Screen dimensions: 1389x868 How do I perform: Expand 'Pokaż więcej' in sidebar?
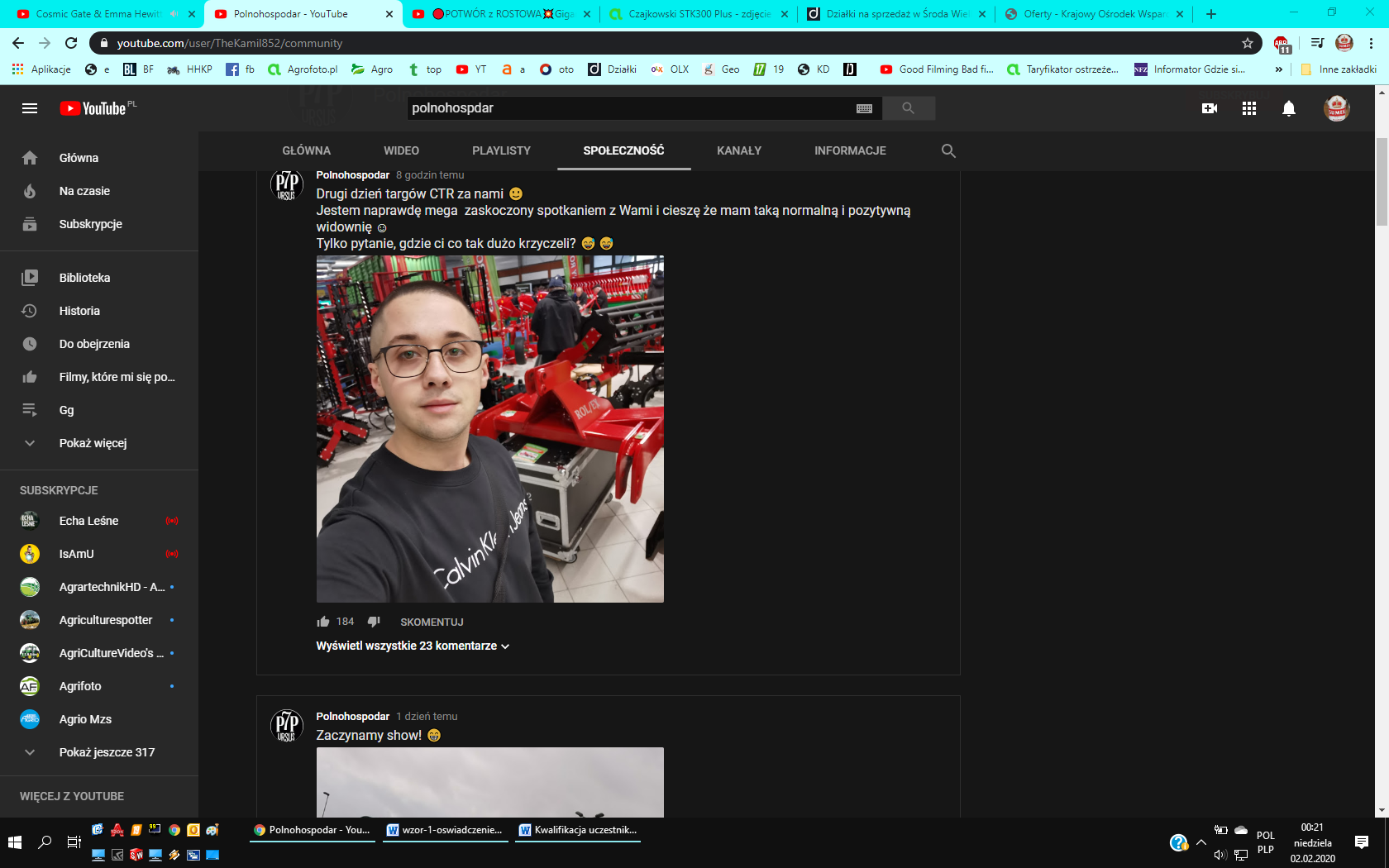pos(93,443)
